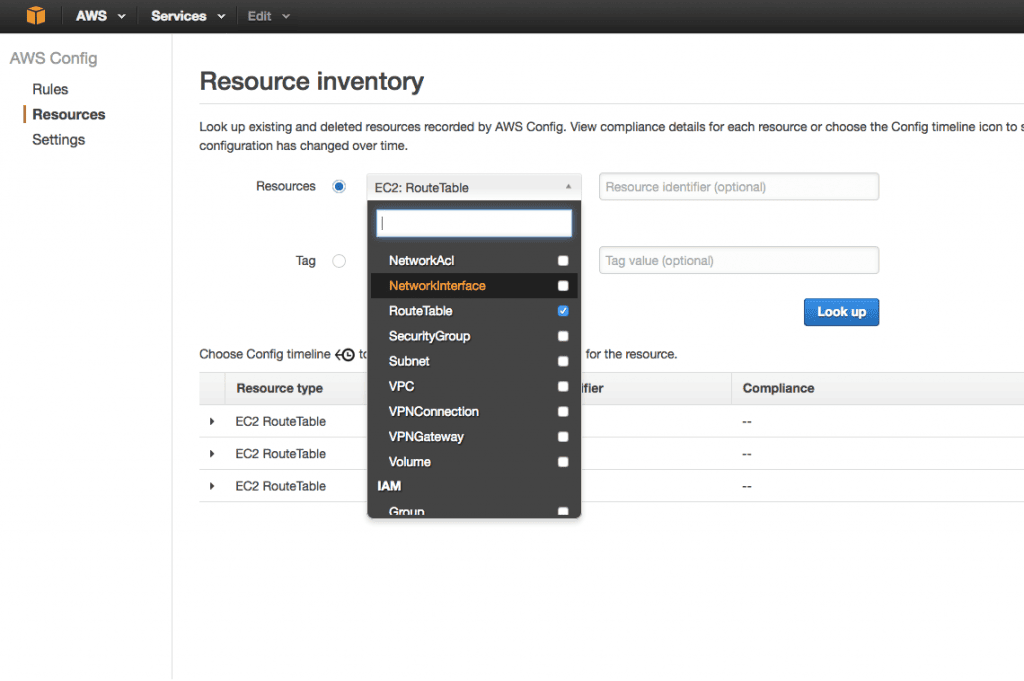Navigate to Rules in the sidebar
Viewport: 1024px width, 681px height.
click(x=49, y=89)
